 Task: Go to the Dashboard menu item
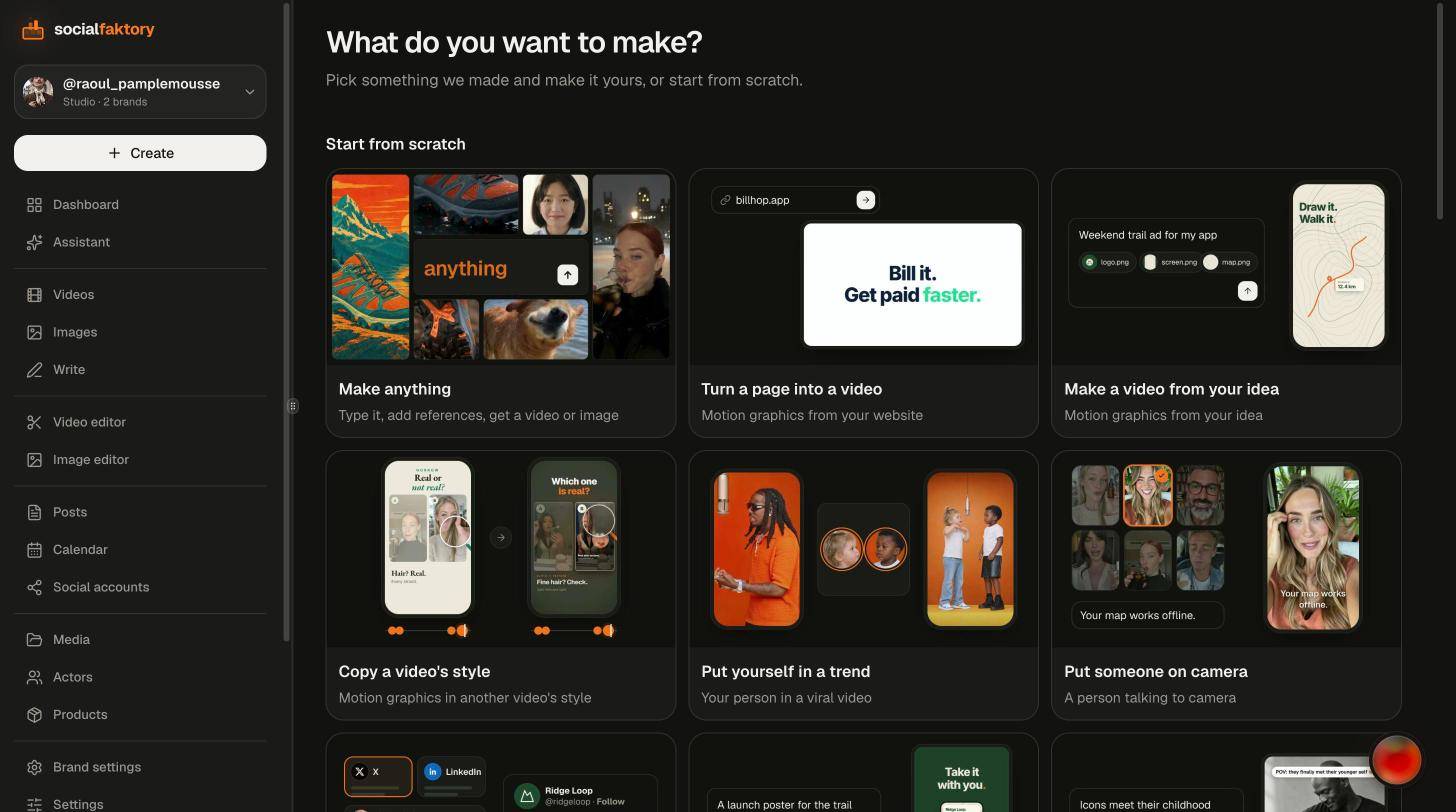(140, 205)
